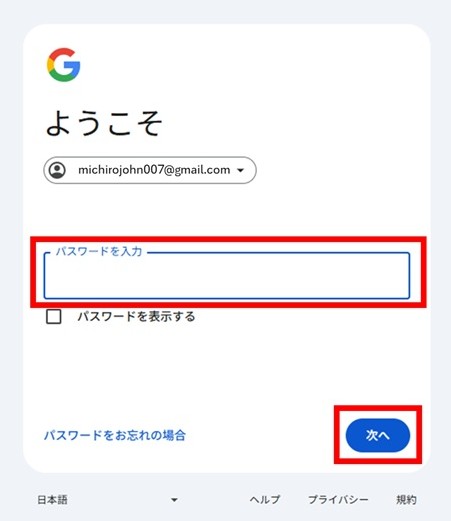Open the パスワードをお忘れの場合 link
Screen dimensions: 451x521
point(115,435)
